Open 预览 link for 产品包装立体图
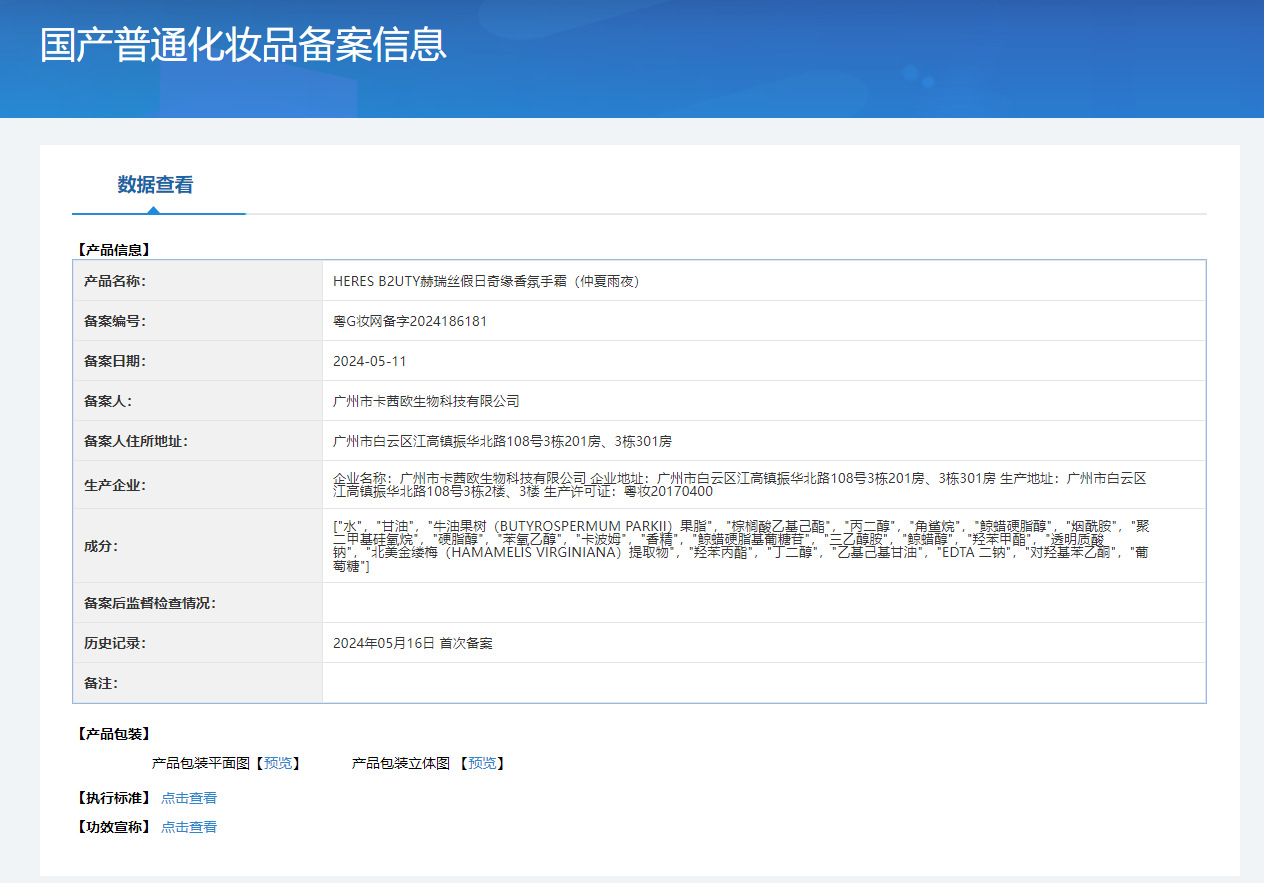 tap(482, 763)
